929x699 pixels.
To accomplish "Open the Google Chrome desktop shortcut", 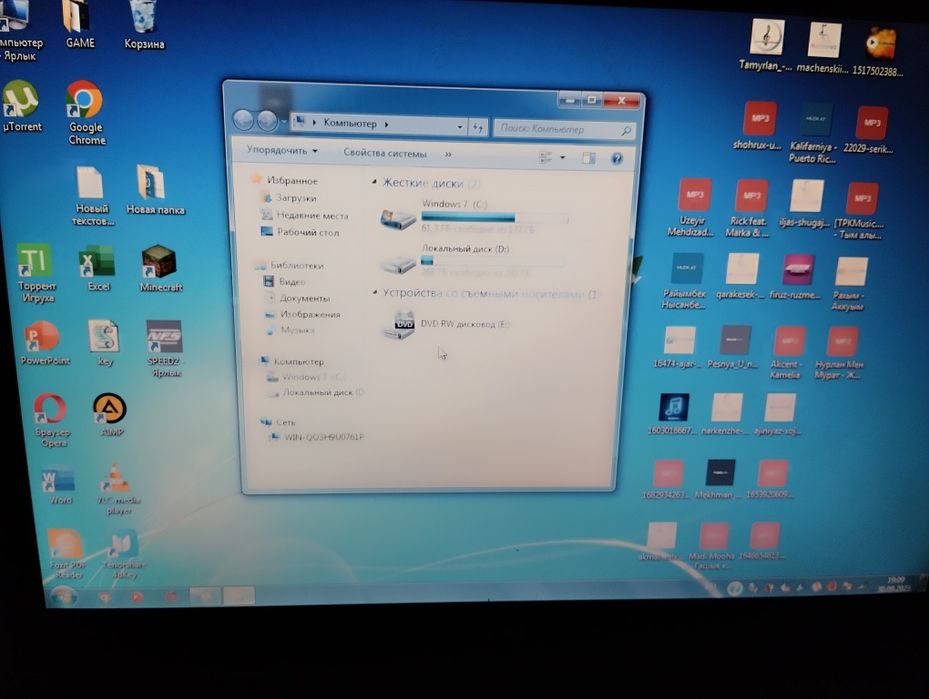I will click(85, 113).
